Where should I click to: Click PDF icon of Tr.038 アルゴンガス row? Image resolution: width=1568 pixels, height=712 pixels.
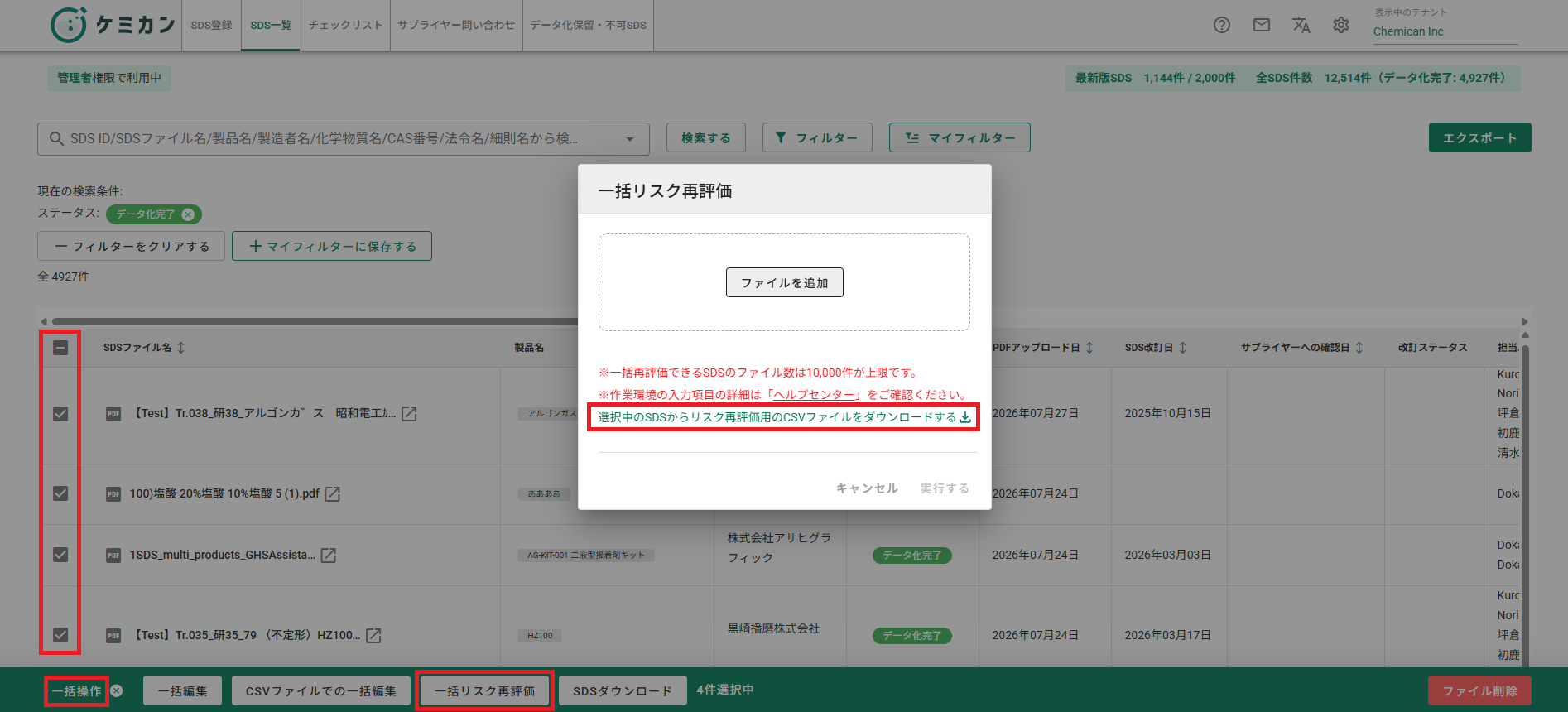[113, 414]
